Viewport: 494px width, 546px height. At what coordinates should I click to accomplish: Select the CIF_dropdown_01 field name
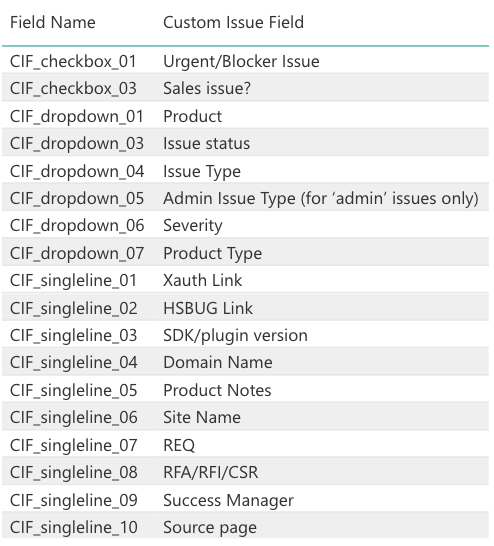(x=77, y=116)
